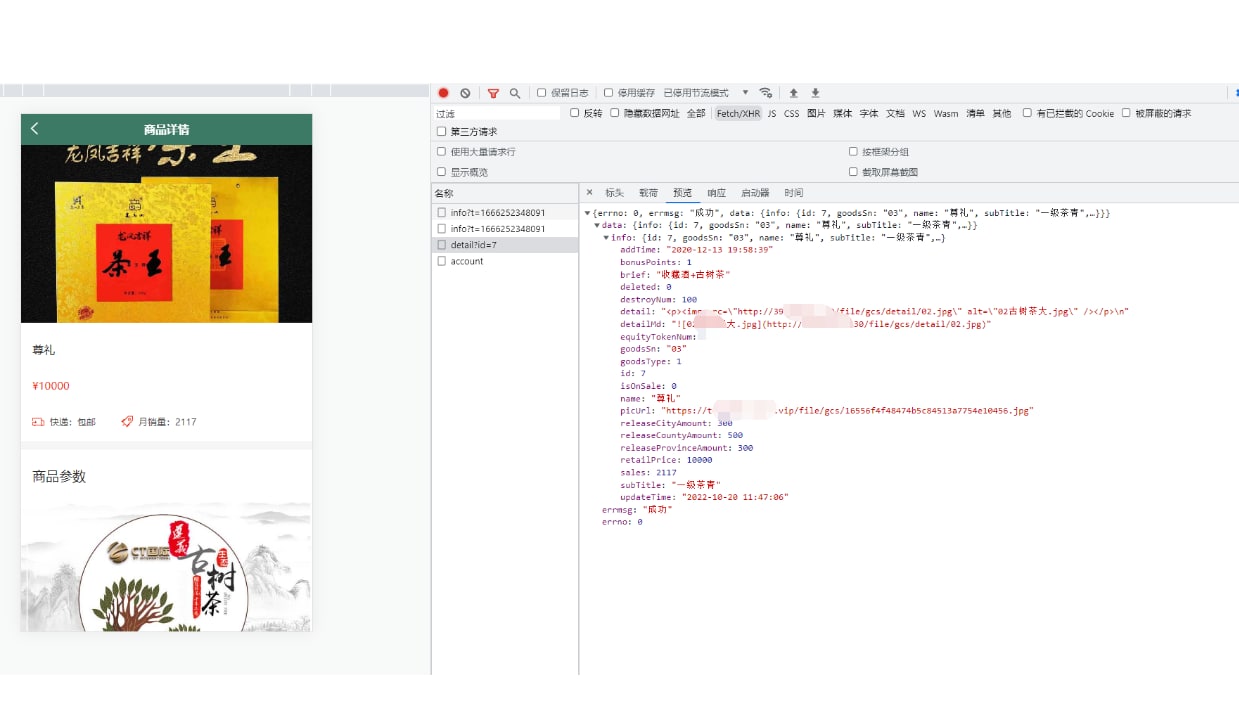The image size is (1239, 721).
Task: Open the 载荷 tab
Action: click(x=648, y=193)
